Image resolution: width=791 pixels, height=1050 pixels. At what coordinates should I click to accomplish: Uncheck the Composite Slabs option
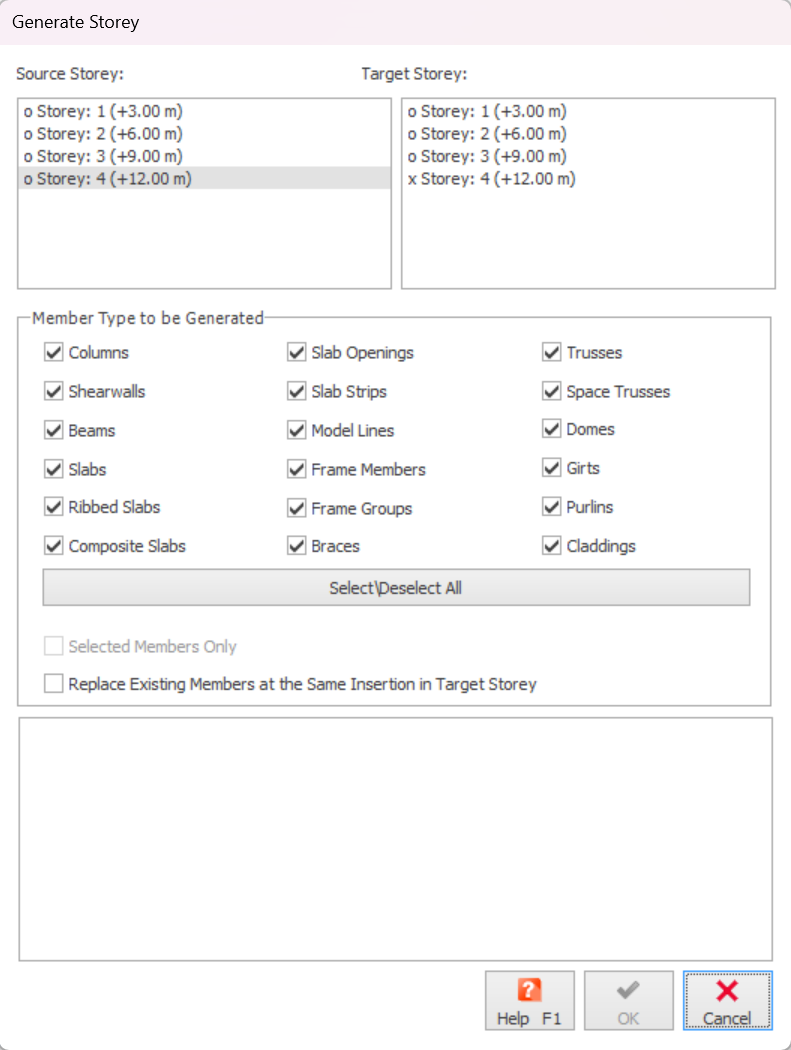pos(54,546)
